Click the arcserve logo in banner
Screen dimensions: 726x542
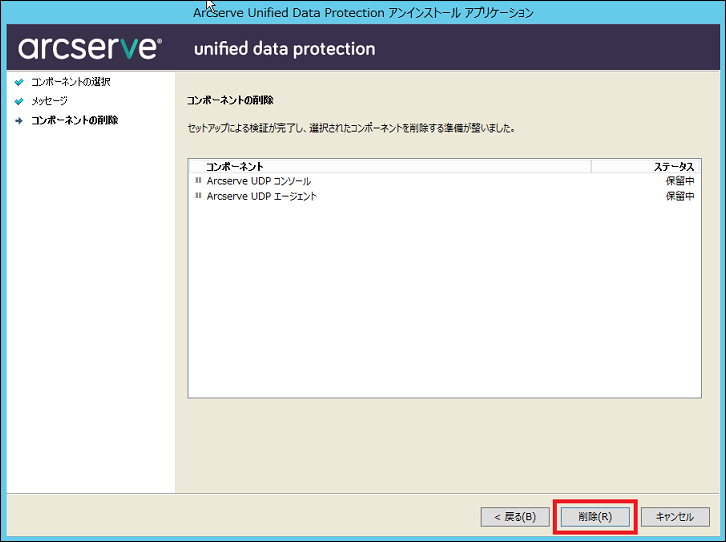tap(90, 48)
